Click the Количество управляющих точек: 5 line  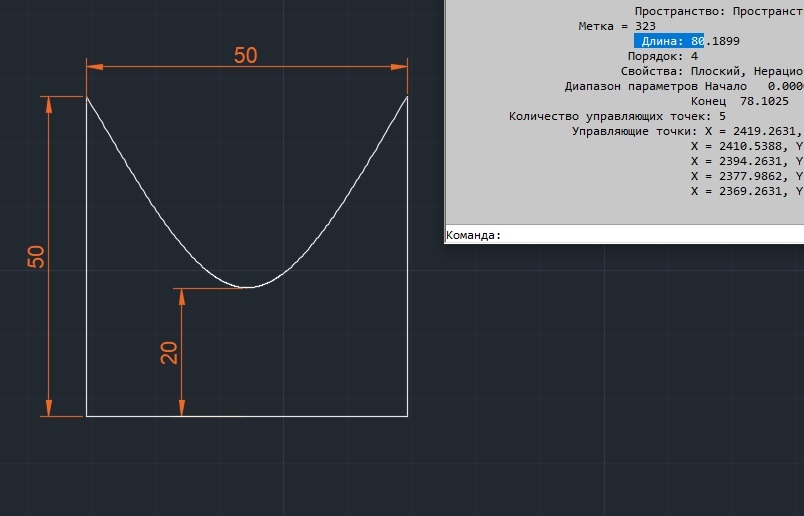pyautogui.click(x=617, y=116)
